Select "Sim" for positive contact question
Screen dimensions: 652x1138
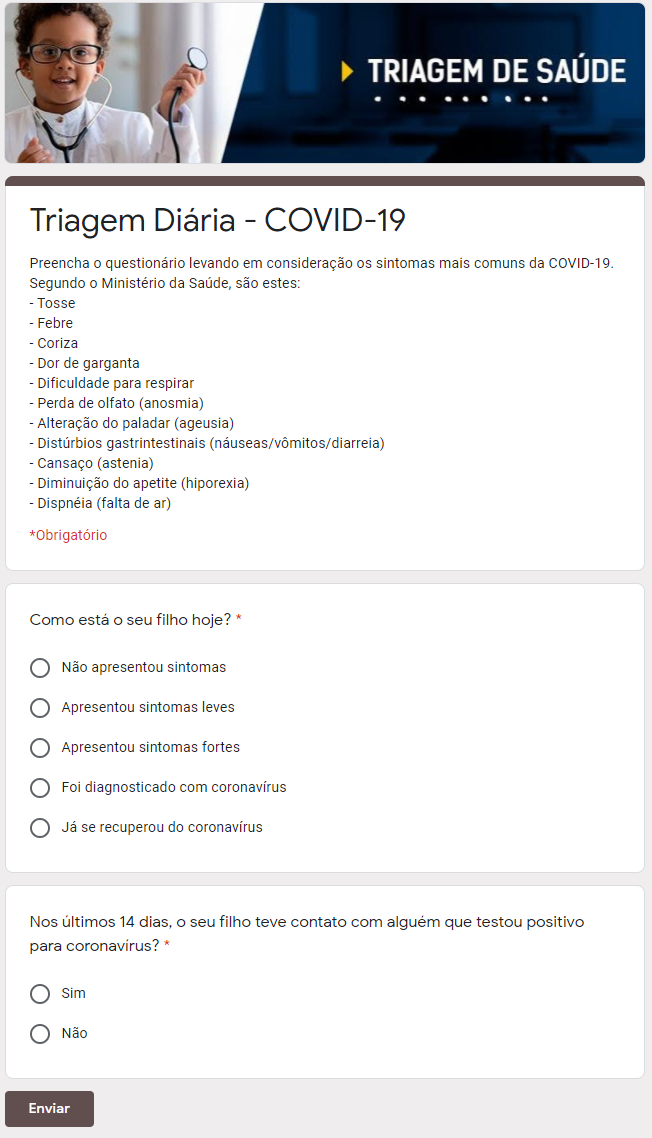coord(40,994)
